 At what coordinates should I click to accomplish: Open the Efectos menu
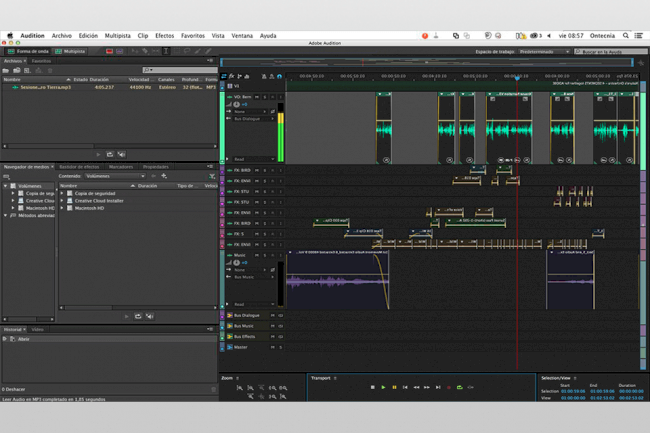(164, 35)
